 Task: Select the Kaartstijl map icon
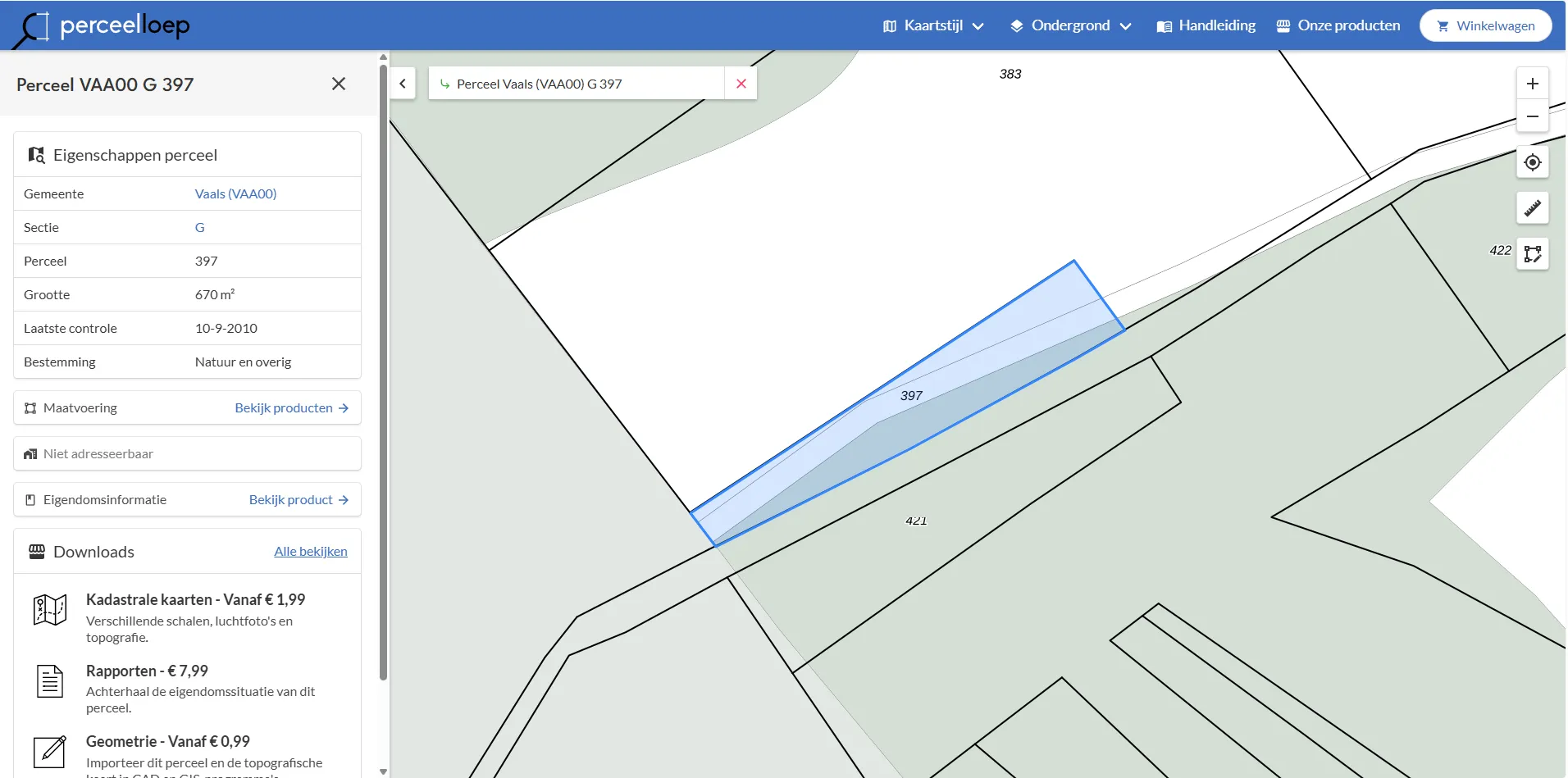click(x=890, y=26)
